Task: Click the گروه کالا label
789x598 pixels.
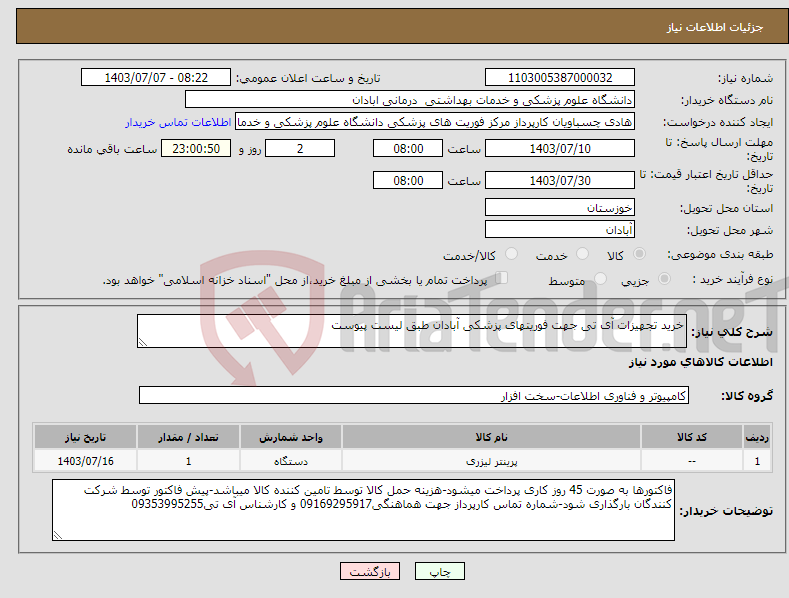Action: coord(747,396)
